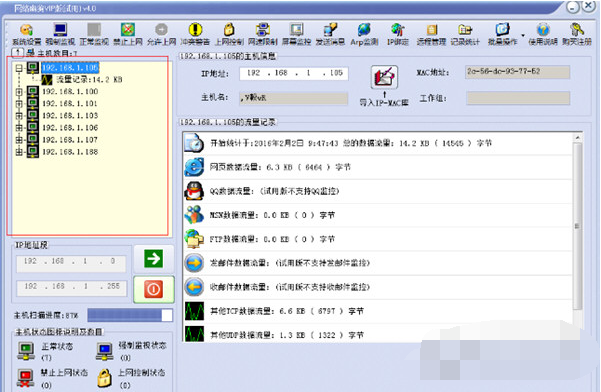
Task: Open 系统设置 system settings icon
Action: (26, 30)
